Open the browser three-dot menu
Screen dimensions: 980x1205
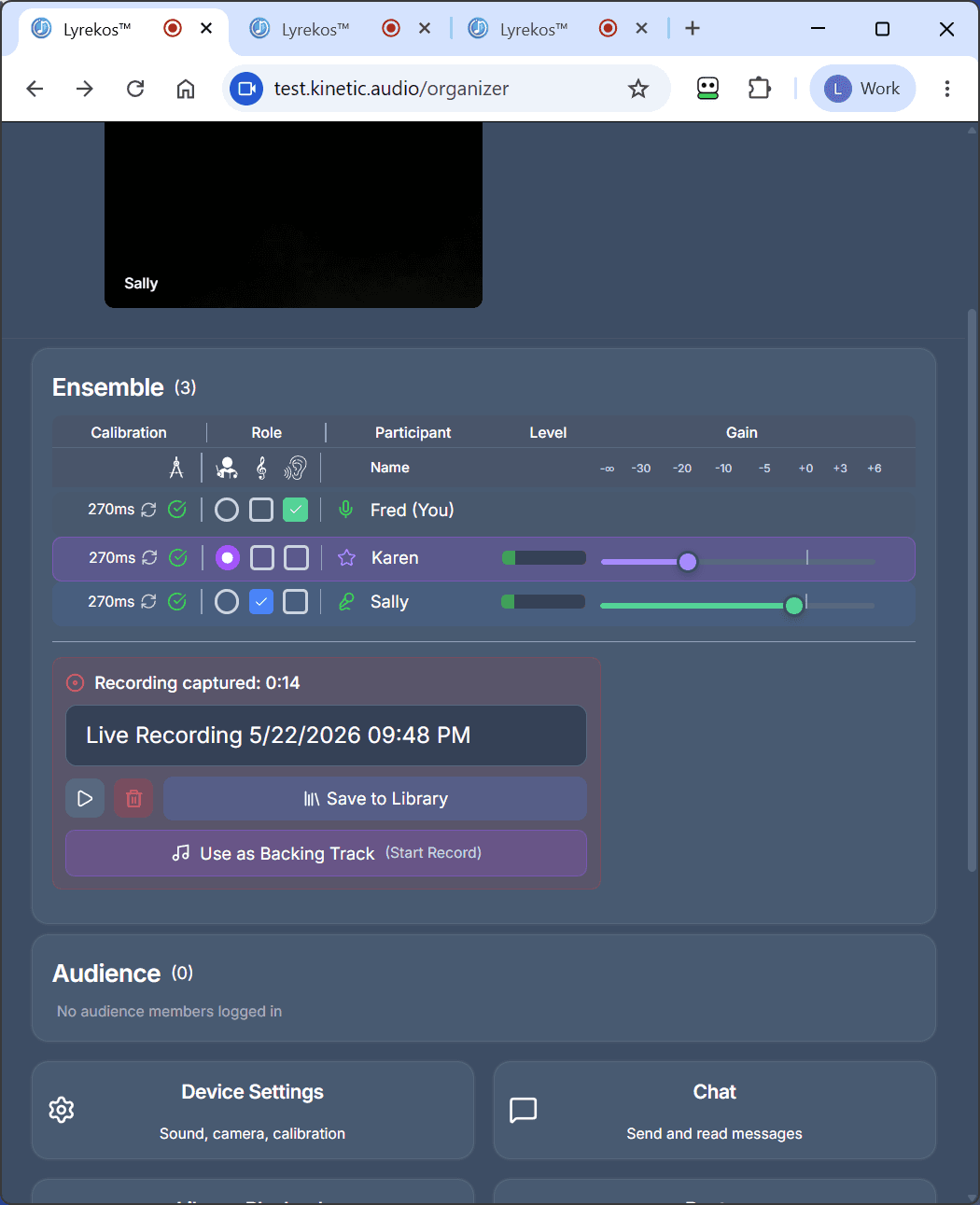coord(947,89)
